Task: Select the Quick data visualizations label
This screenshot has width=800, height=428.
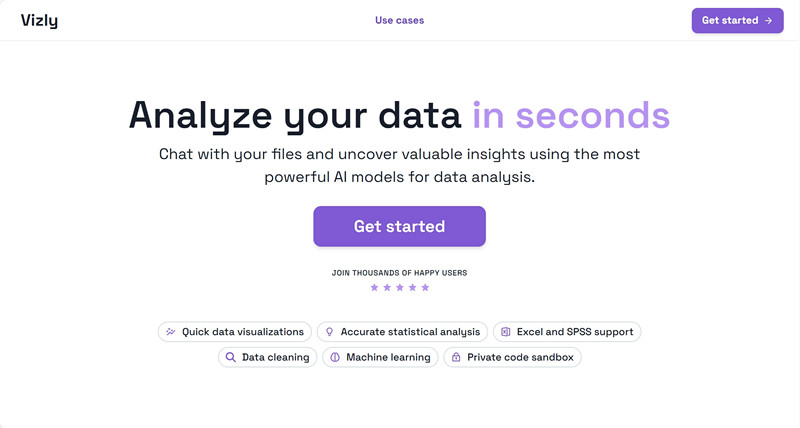Action: 243,332
